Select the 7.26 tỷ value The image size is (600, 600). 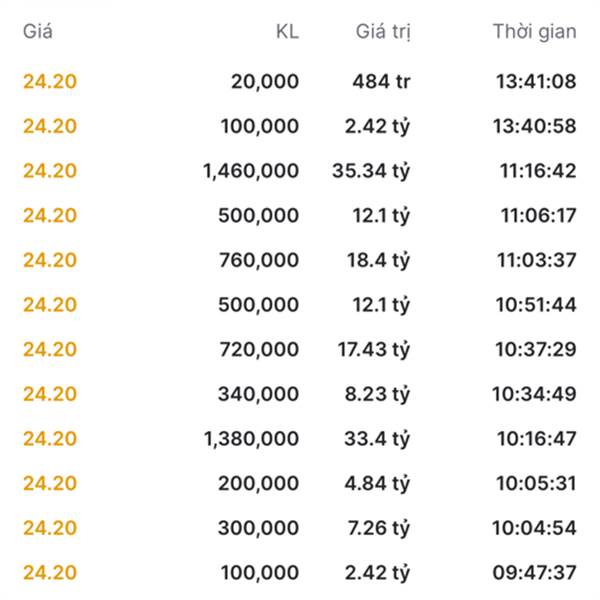click(379, 528)
